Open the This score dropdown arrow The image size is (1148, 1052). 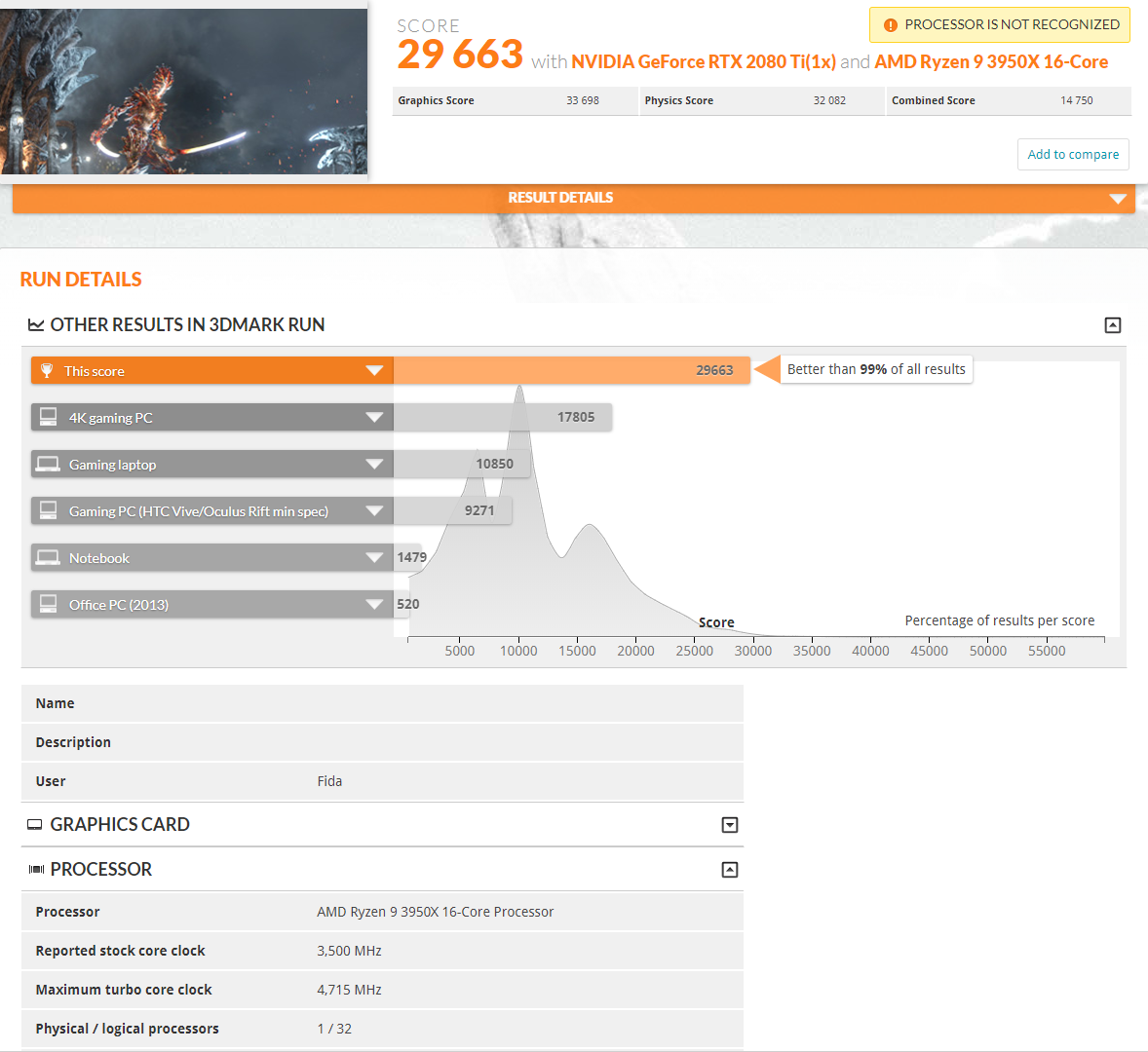point(374,371)
